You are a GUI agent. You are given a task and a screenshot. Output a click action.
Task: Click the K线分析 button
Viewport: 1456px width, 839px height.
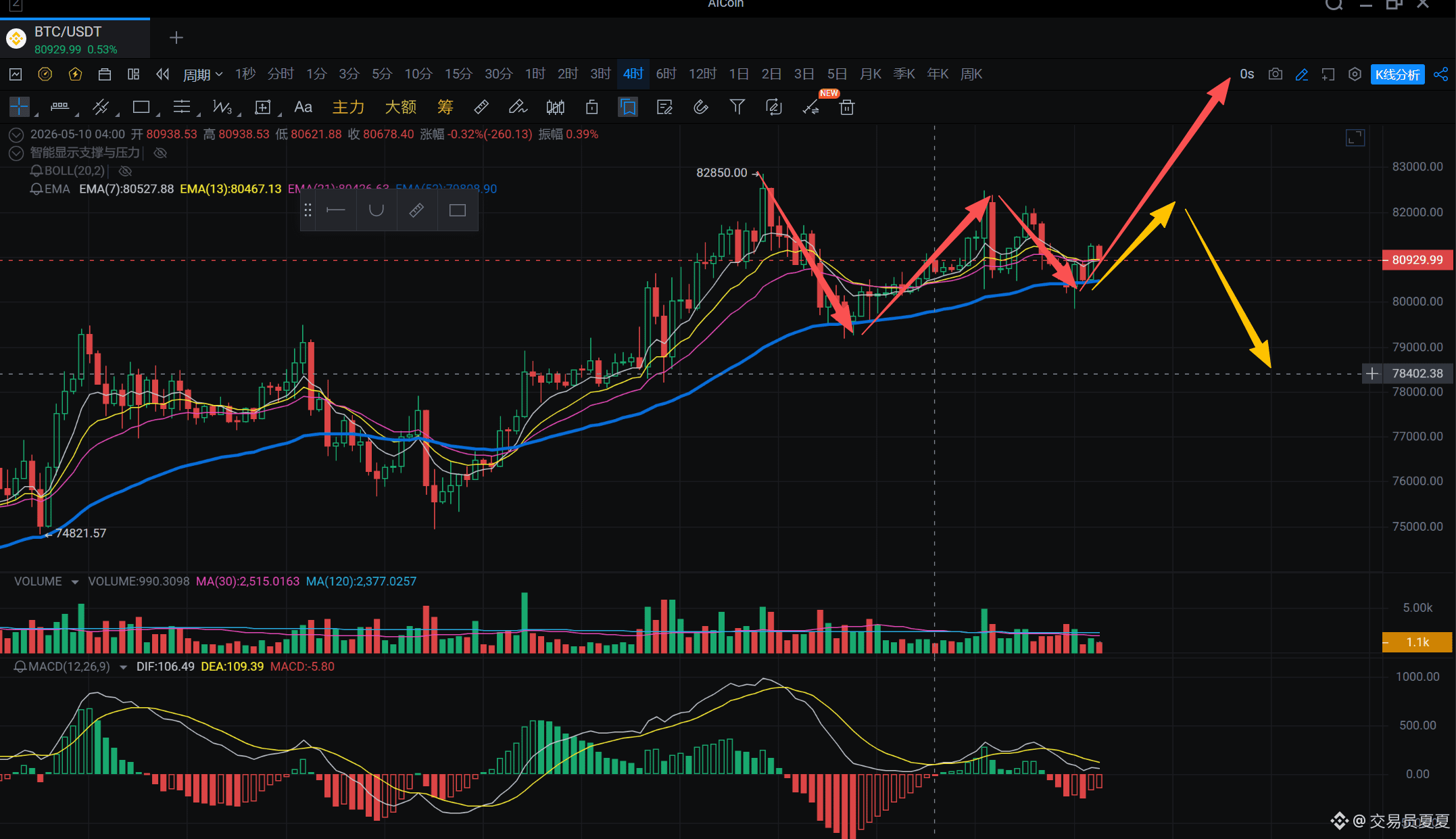click(1398, 74)
